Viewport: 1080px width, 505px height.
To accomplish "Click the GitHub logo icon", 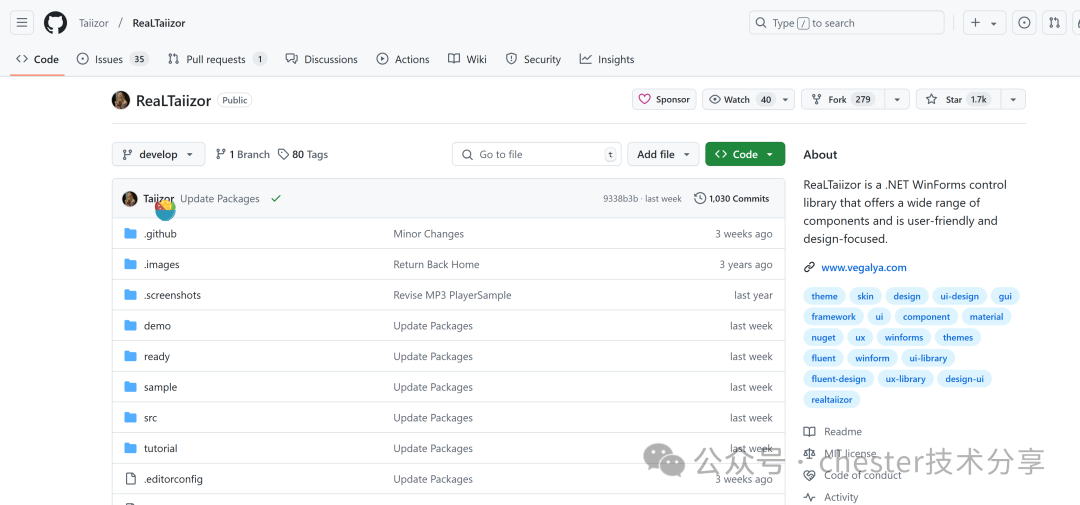I will [56, 23].
